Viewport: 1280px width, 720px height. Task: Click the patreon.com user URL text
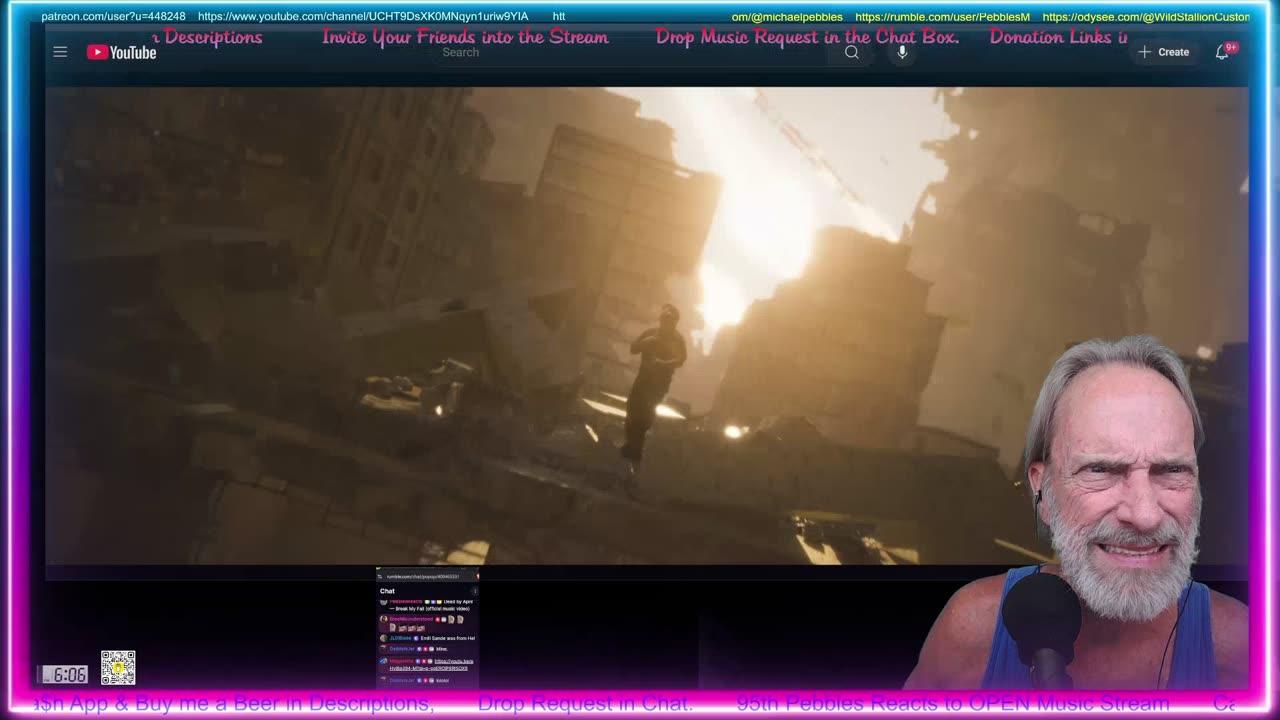[x=113, y=17]
